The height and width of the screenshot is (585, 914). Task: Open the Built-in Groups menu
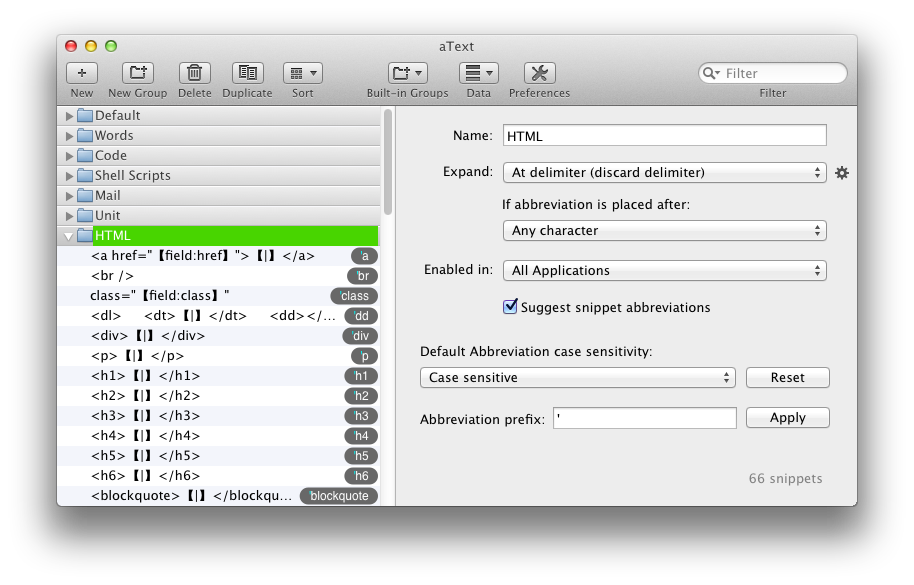tap(408, 73)
